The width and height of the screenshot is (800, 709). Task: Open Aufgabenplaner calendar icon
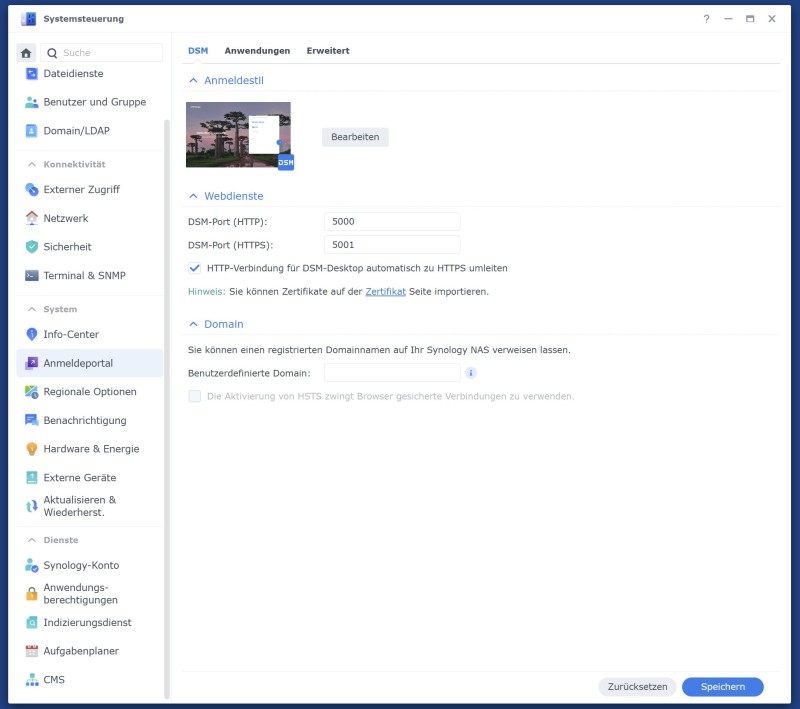(x=32, y=651)
